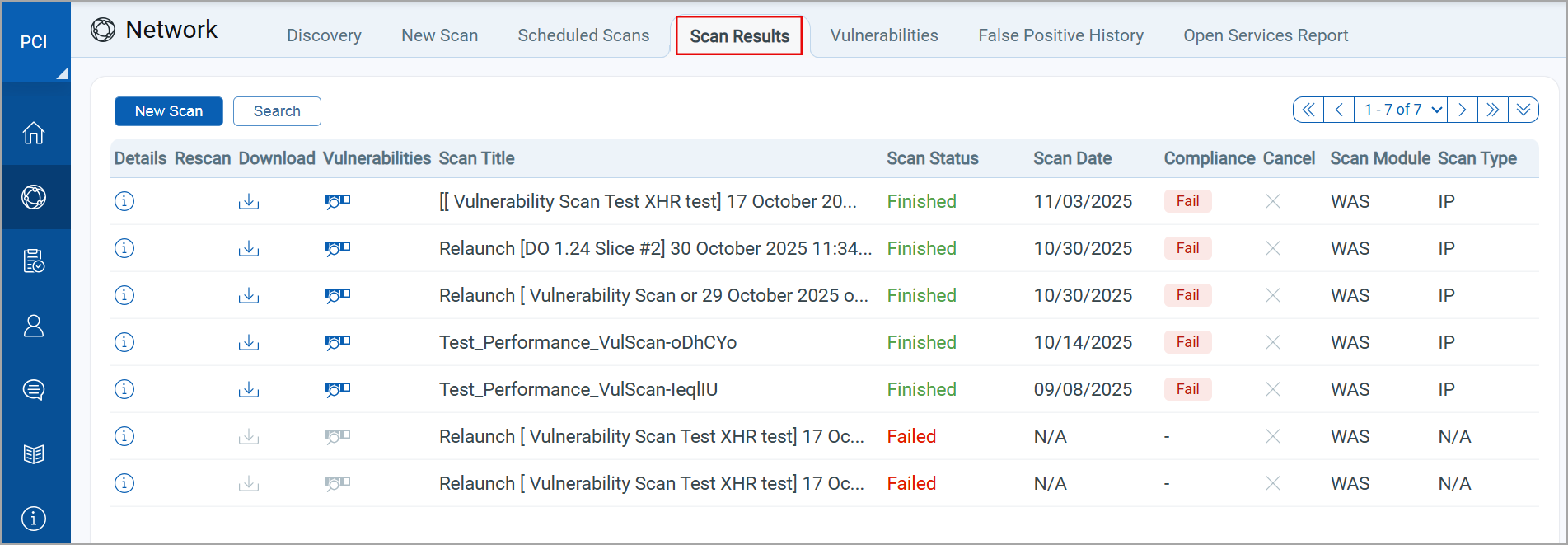Switch to the Vulnerabilities tab
Screen dimensions: 1568x545
coord(883,35)
